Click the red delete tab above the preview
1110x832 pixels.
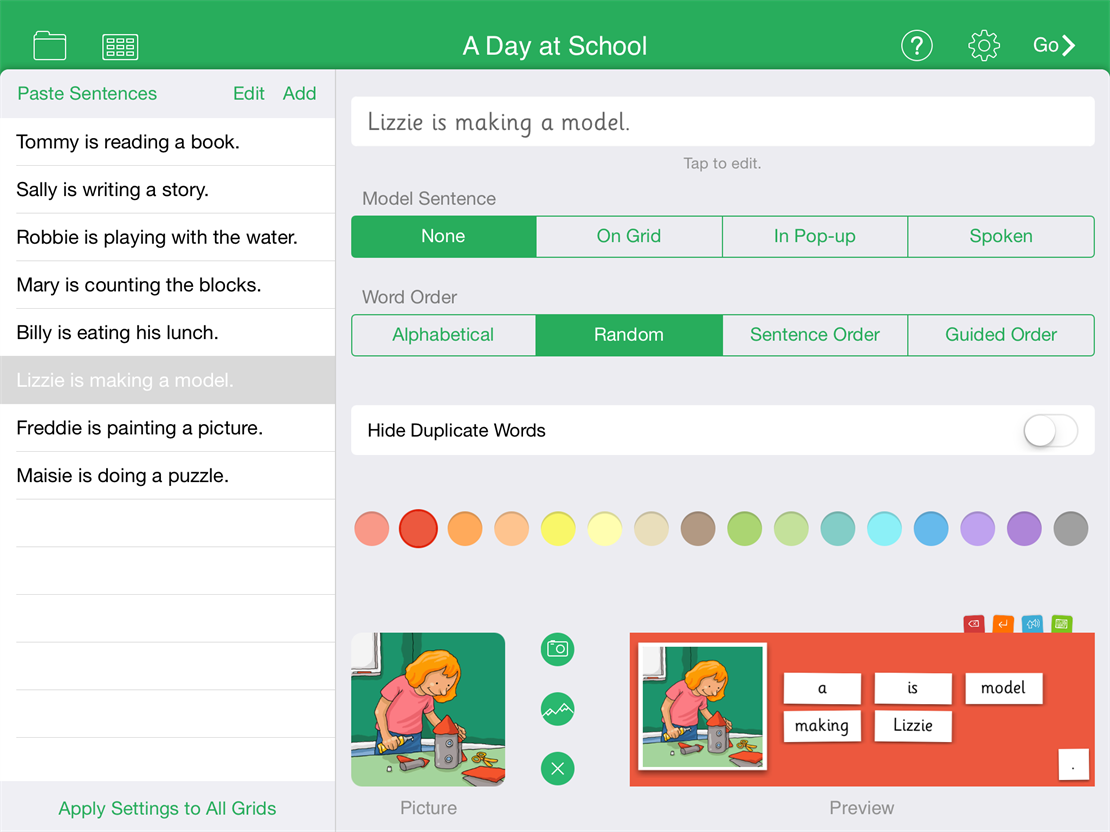click(974, 624)
